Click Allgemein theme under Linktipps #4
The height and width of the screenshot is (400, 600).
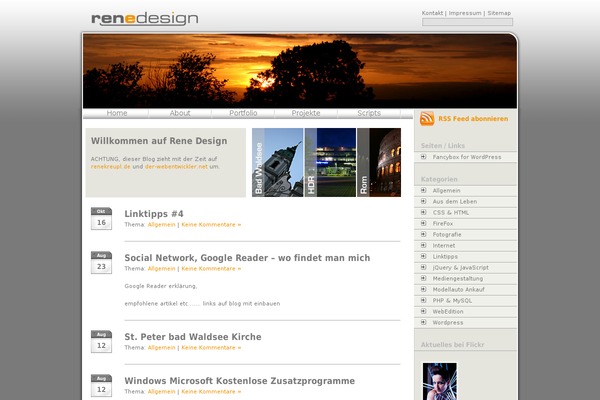[x=161, y=225]
